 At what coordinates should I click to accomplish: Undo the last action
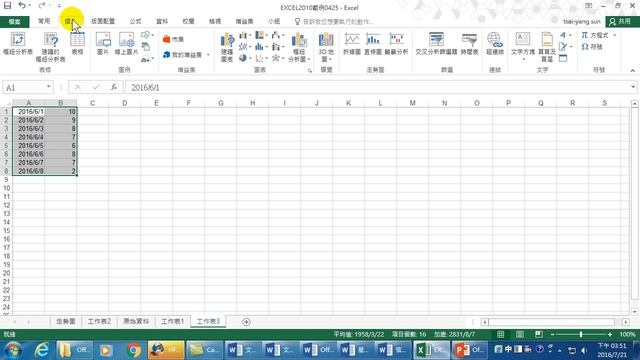point(22,6)
